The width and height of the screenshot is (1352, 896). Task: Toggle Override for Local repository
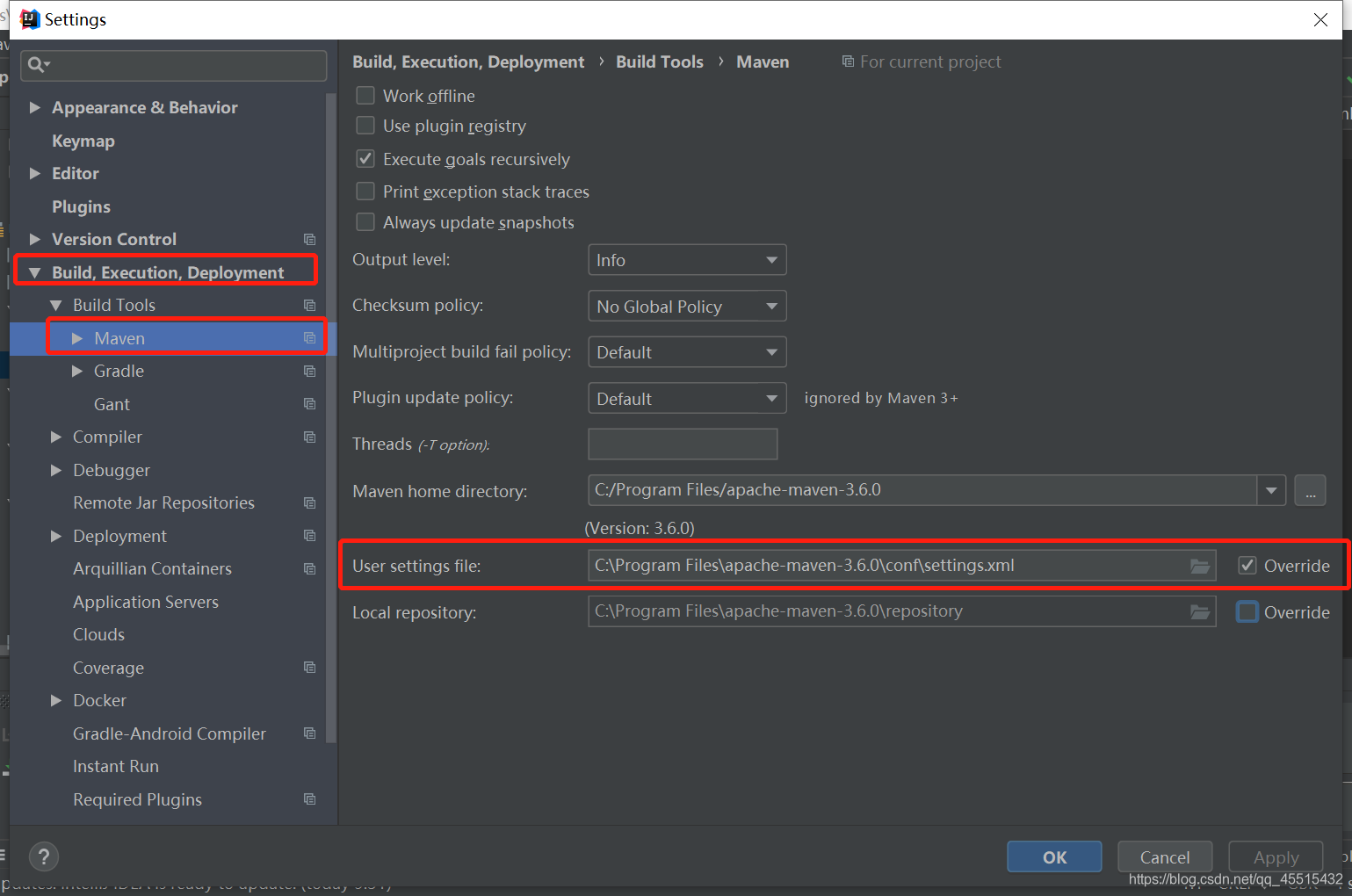(x=1247, y=611)
